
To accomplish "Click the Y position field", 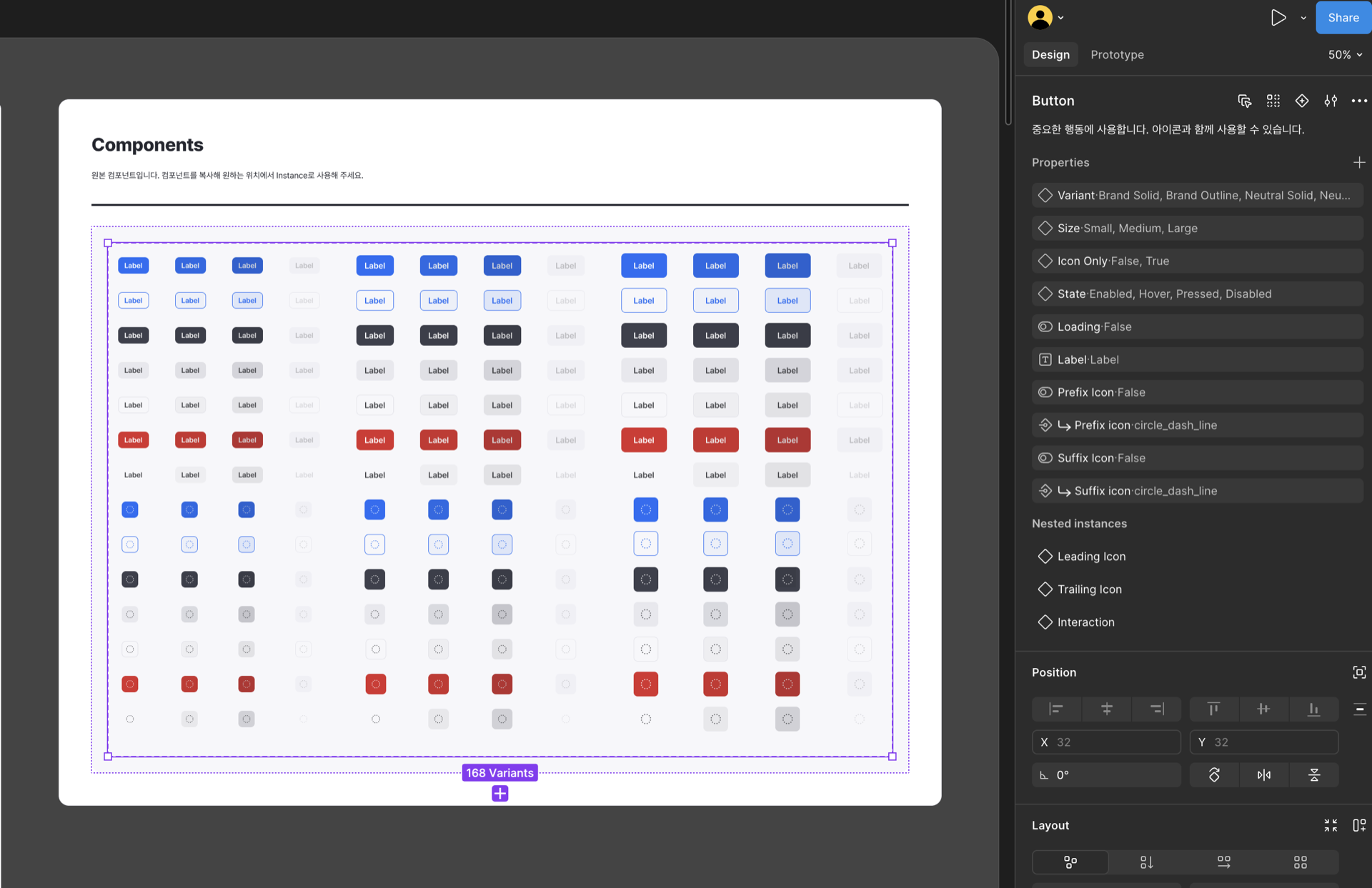I will tap(1263, 742).
